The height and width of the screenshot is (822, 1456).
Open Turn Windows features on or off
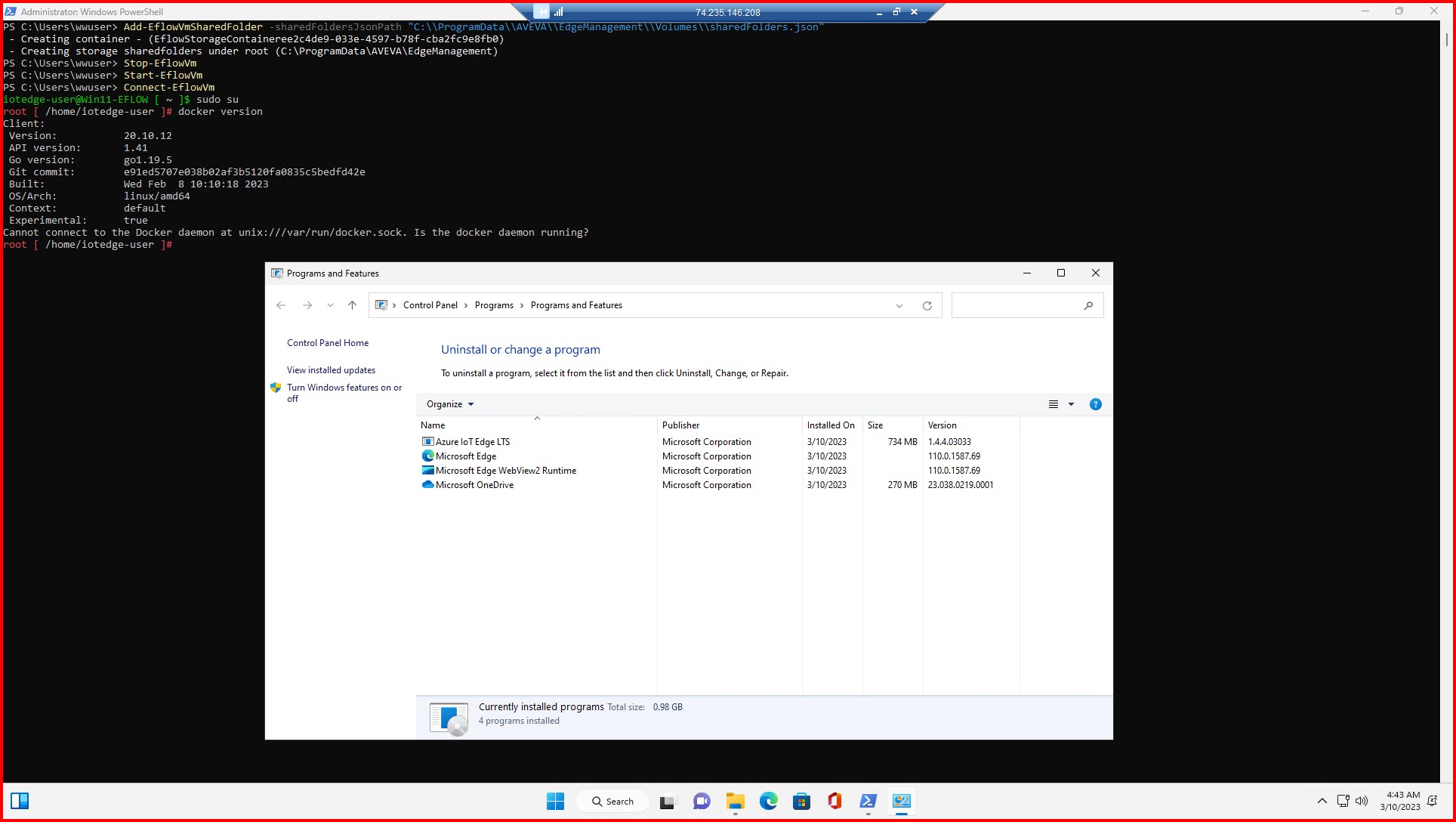tap(344, 393)
